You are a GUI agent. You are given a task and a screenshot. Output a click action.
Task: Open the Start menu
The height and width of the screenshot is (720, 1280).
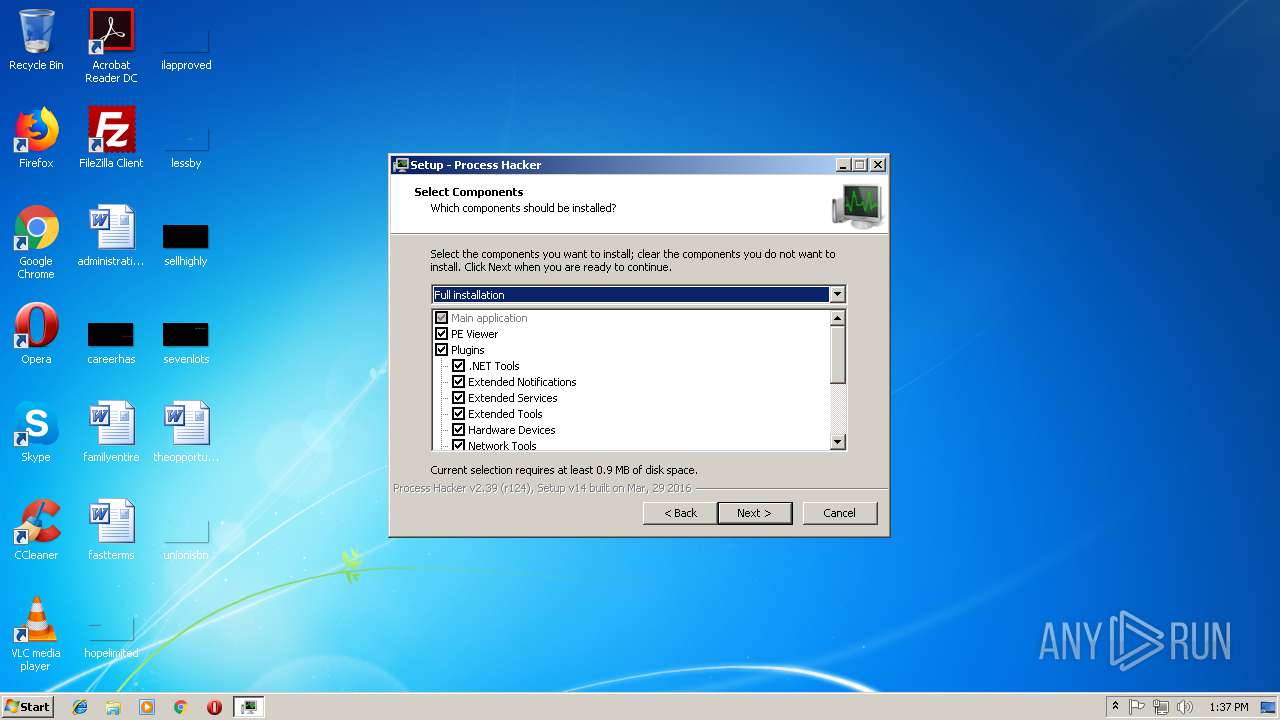point(28,707)
